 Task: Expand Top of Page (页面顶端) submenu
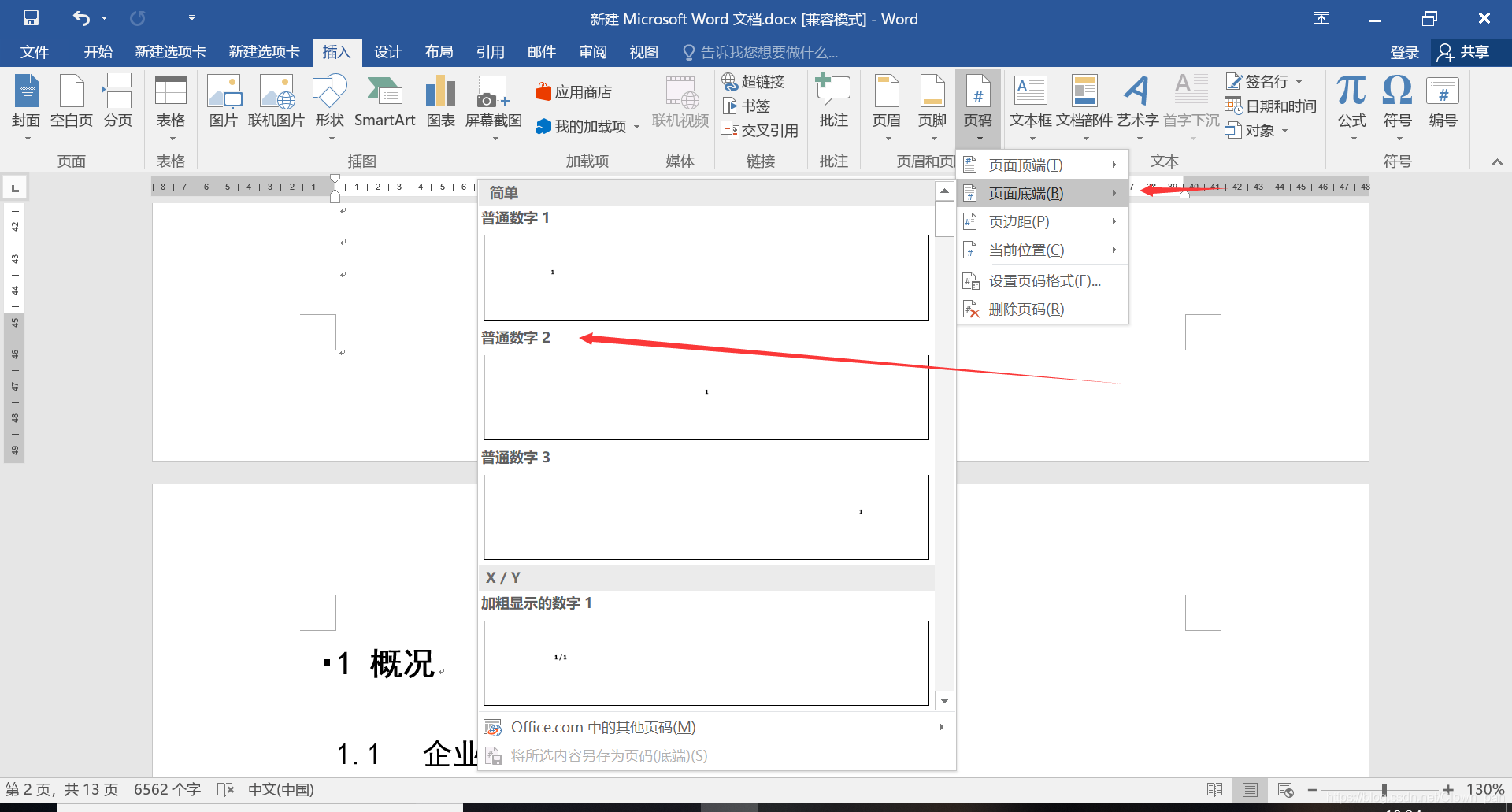[x=1043, y=165]
